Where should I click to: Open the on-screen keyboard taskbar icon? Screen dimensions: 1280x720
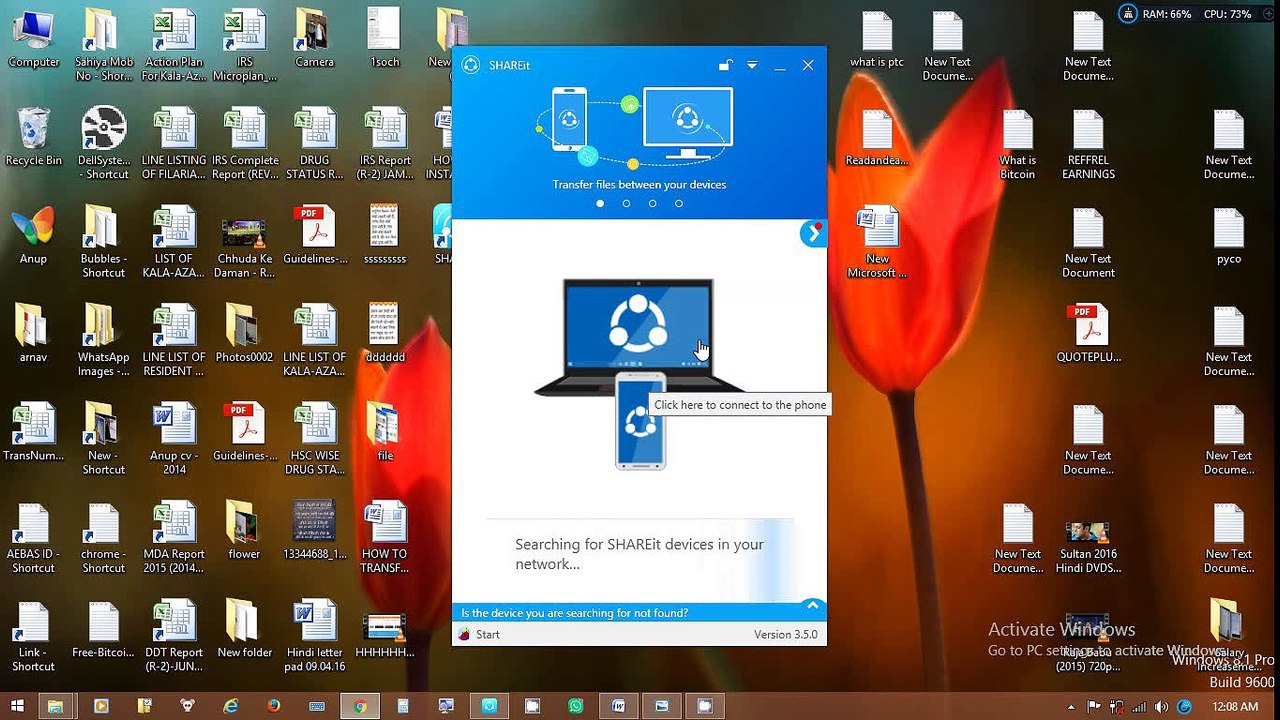[x=317, y=706]
